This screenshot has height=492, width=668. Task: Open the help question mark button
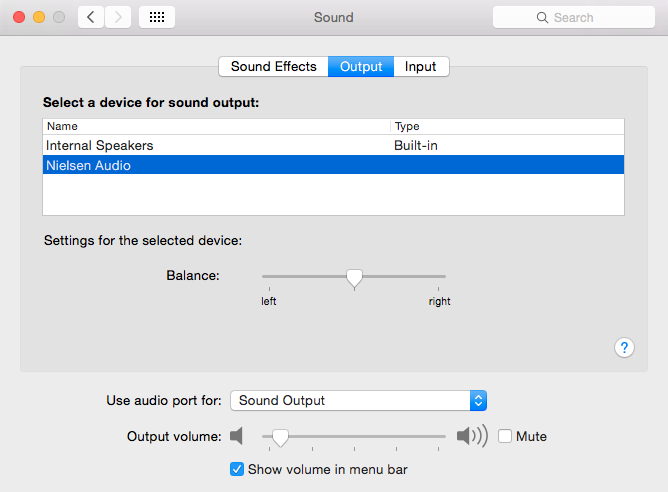pos(624,347)
